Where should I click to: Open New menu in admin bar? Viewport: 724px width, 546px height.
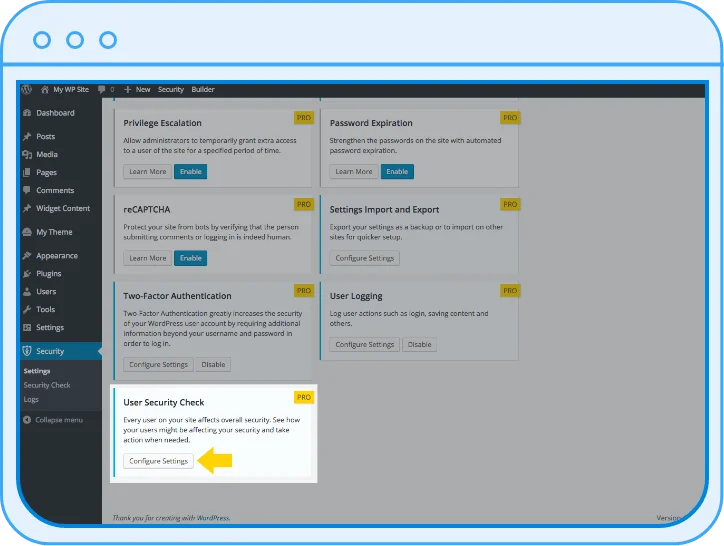[143, 89]
